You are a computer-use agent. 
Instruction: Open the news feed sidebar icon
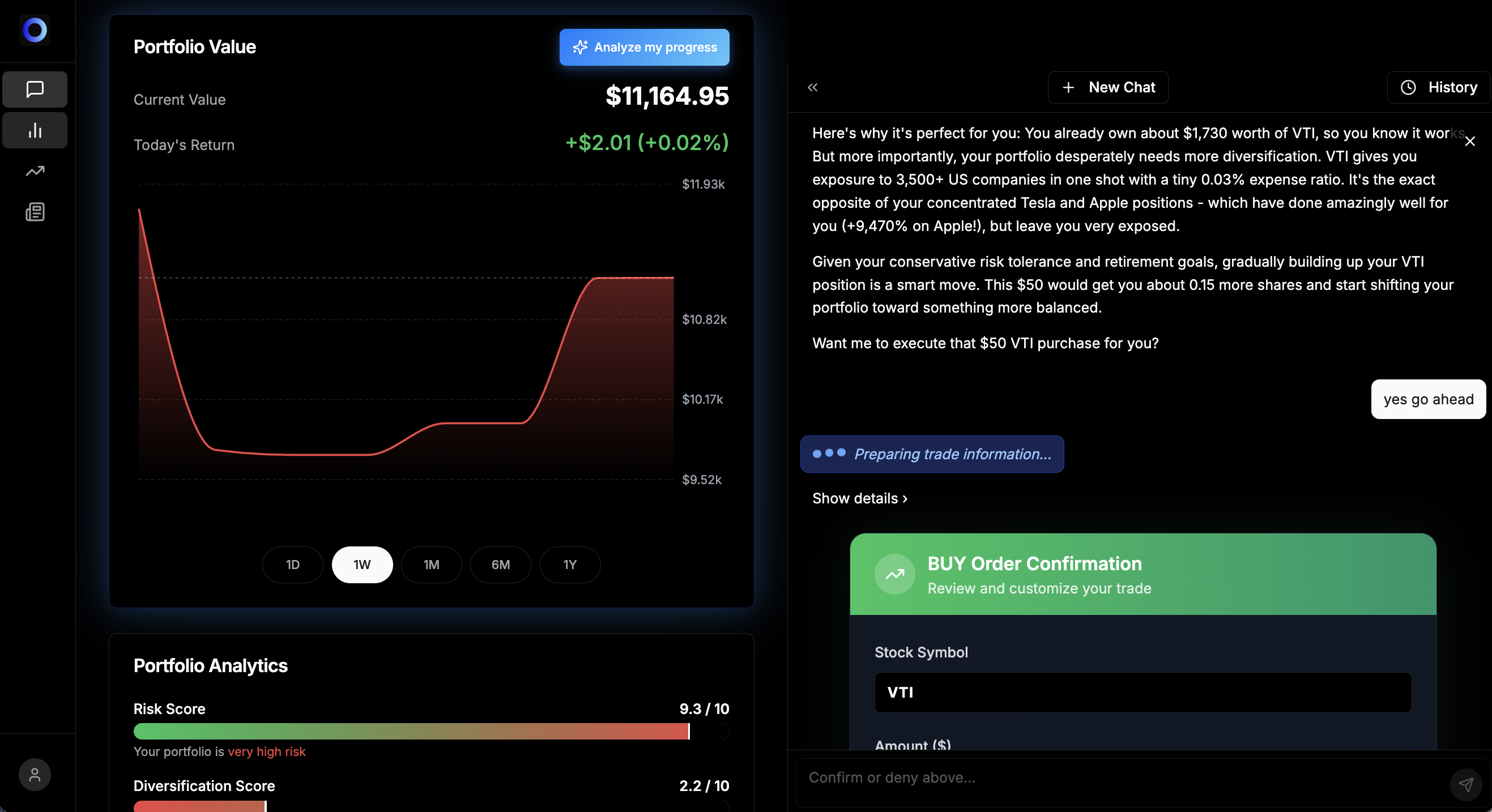[34, 211]
